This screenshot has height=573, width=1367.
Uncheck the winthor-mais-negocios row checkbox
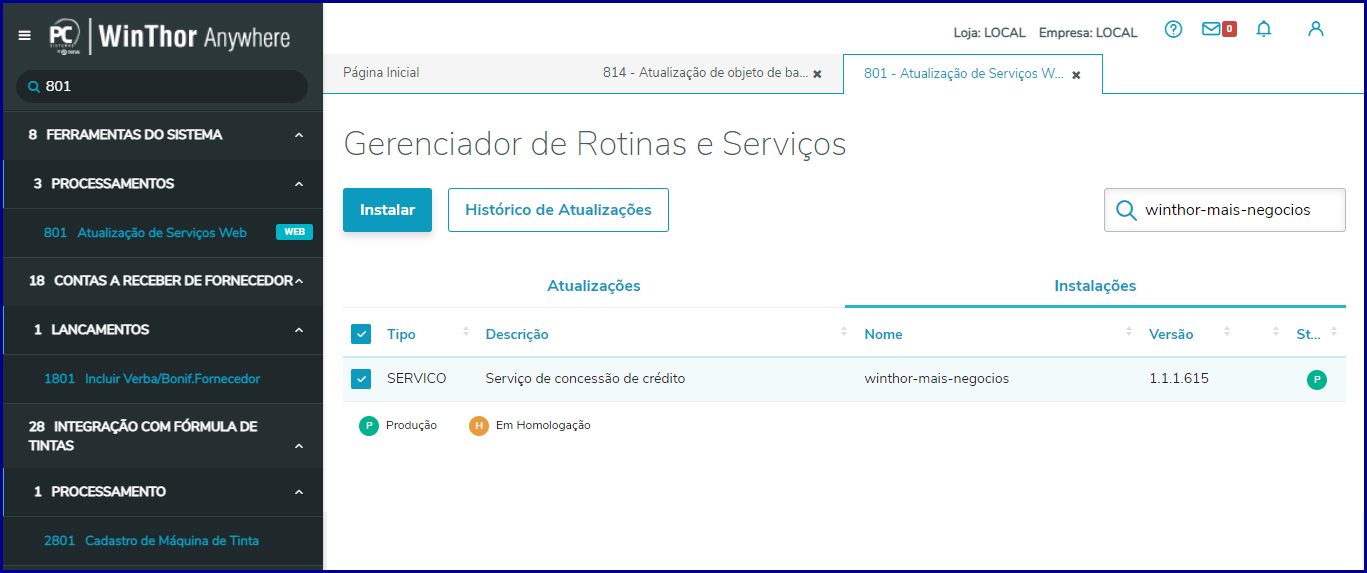(x=361, y=379)
